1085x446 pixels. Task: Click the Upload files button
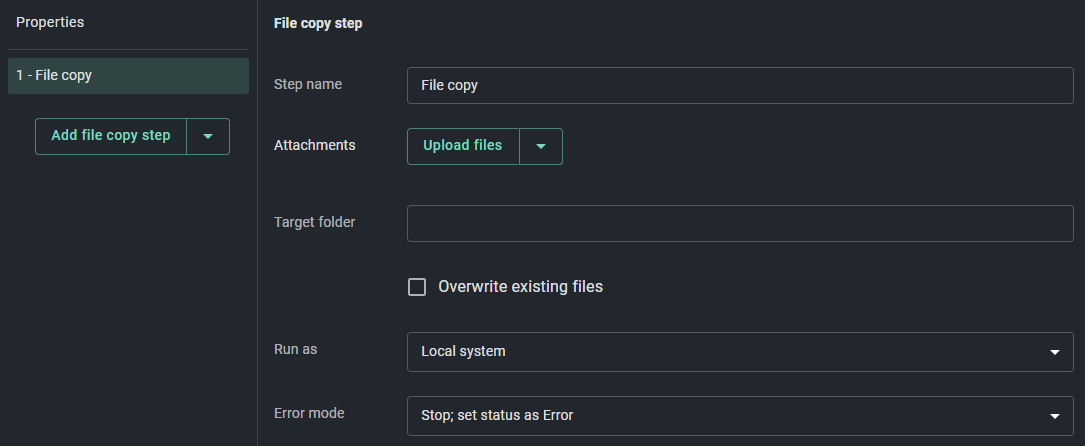tap(463, 147)
